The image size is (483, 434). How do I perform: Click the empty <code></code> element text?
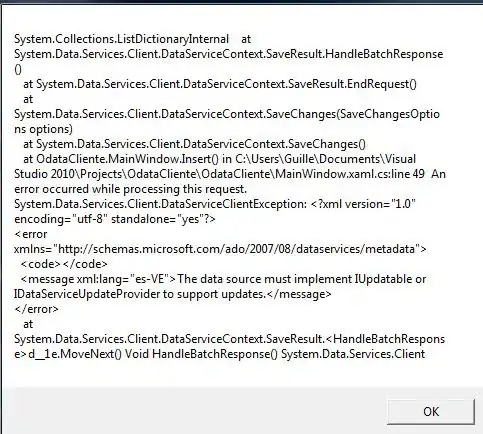pyautogui.click(x=64, y=264)
